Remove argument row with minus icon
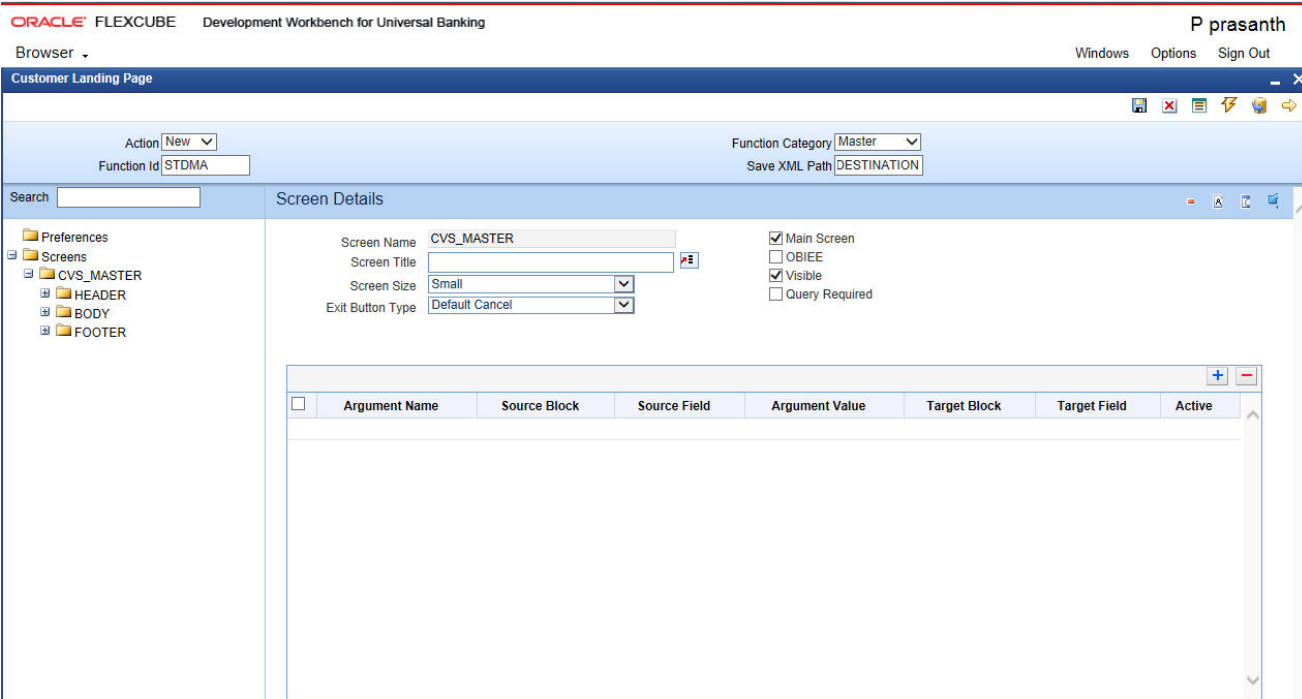Viewport: 1302px width, 699px height. 1246,376
